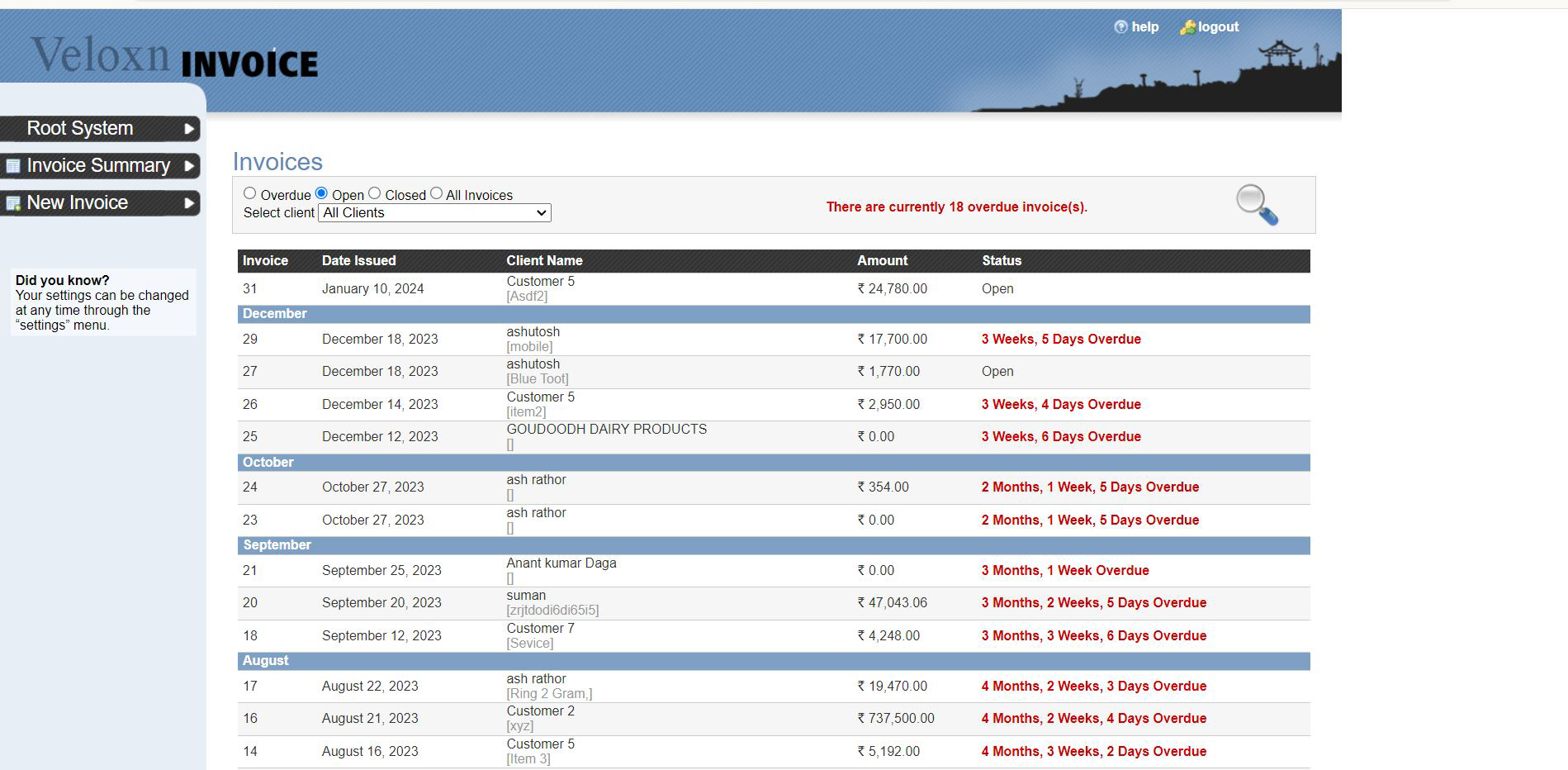Choose the Open invoices radio button
This screenshot has height=770, width=1568.
(322, 193)
